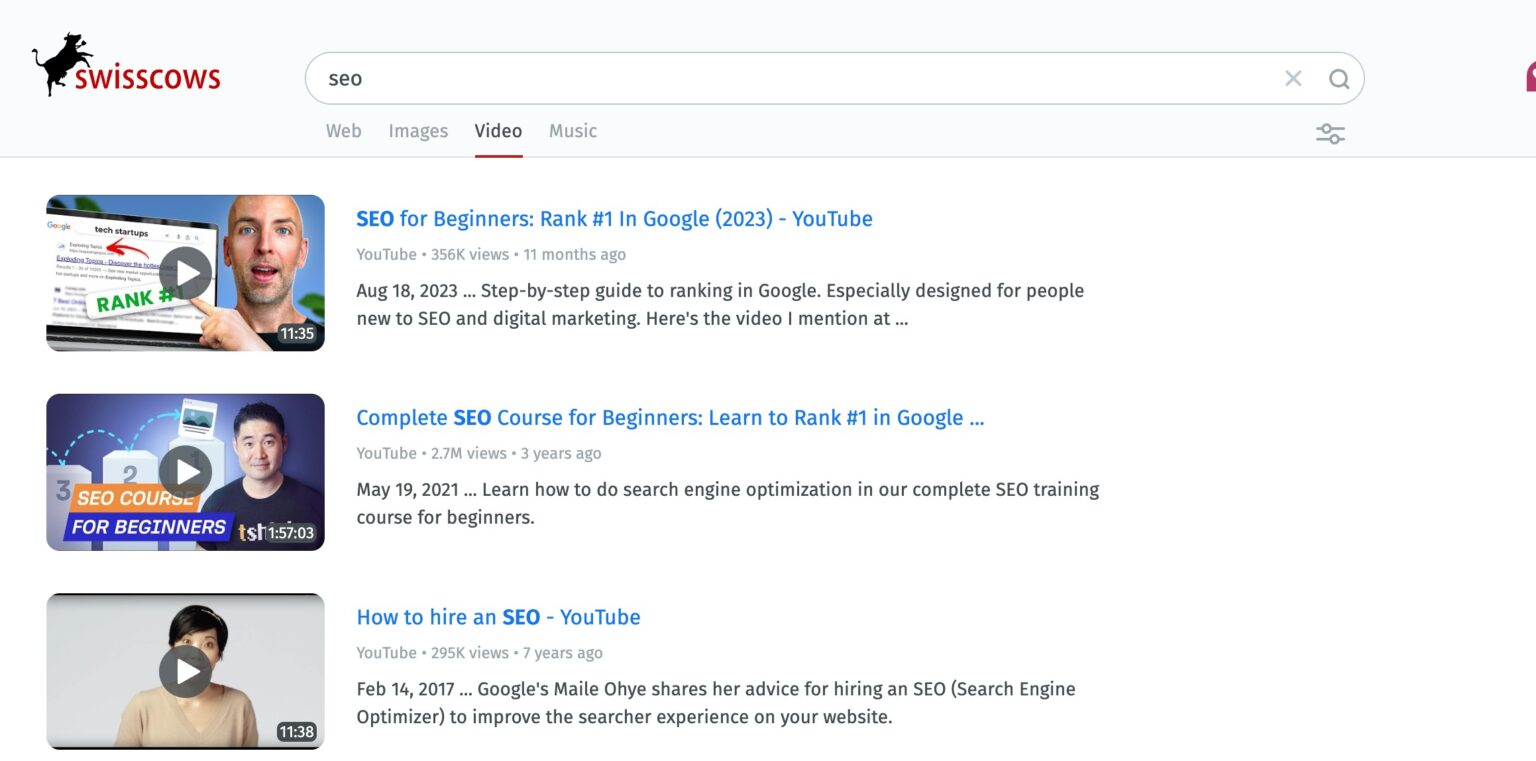Image resolution: width=1536 pixels, height=761 pixels.
Task: Click the Swisscows logo
Action: click(x=126, y=68)
